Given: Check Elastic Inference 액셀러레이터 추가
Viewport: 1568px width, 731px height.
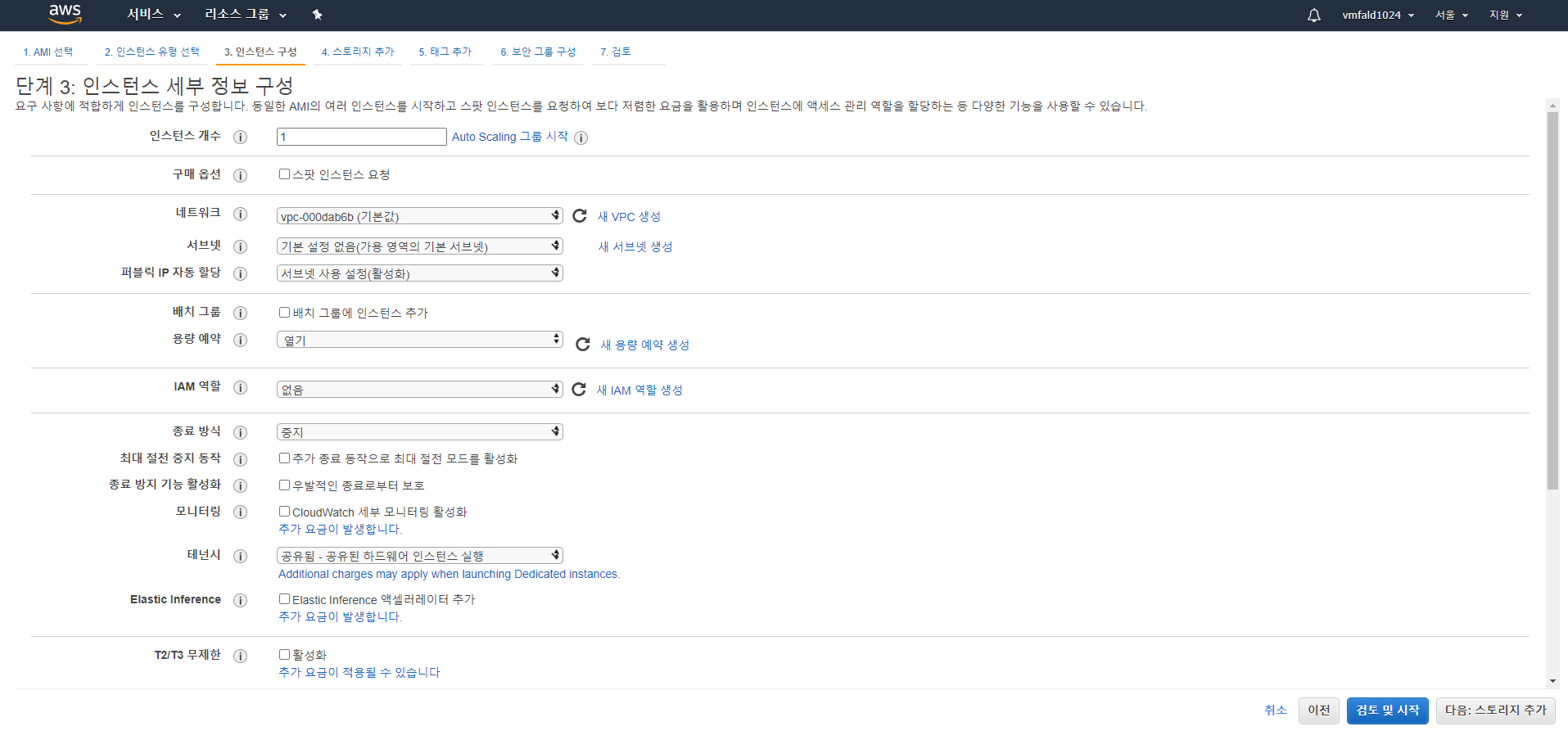Looking at the screenshot, I should pyautogui.click(x=284, y=598).
